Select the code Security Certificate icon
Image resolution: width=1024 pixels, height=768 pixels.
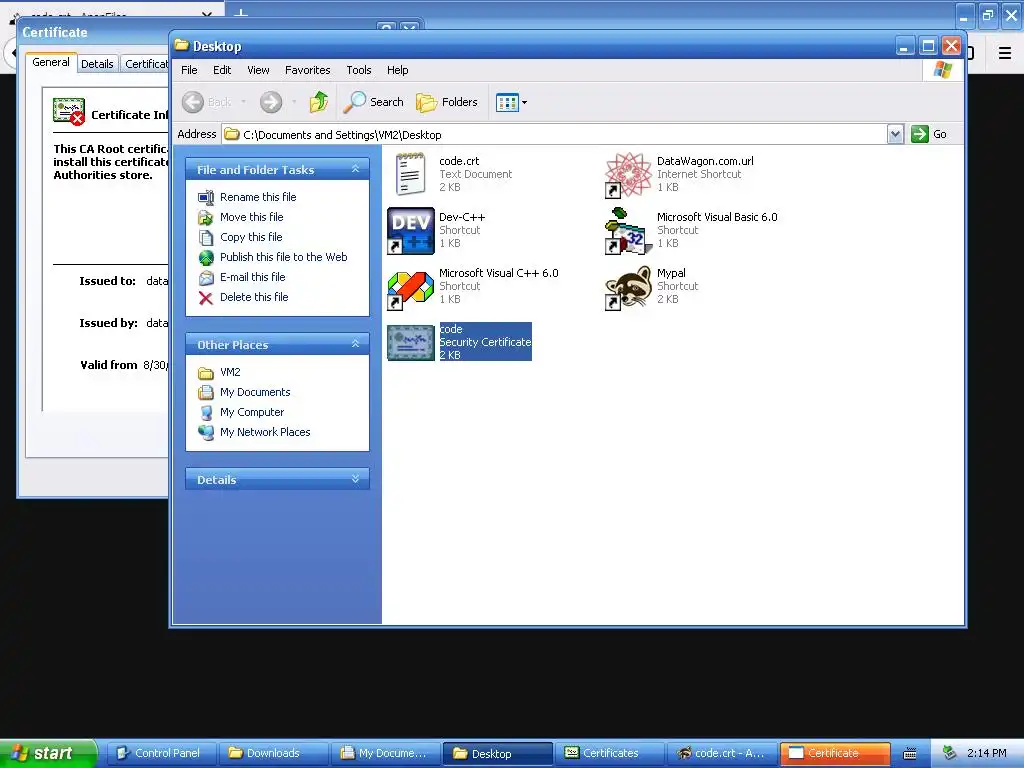[x=411, y=342]
